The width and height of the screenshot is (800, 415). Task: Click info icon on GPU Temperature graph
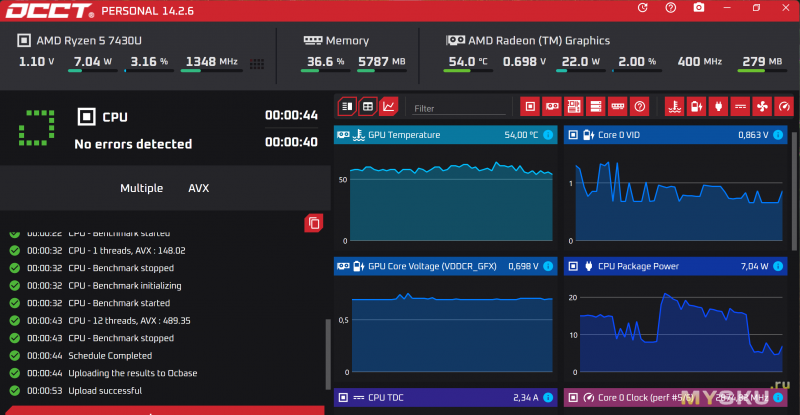[548, 135]
